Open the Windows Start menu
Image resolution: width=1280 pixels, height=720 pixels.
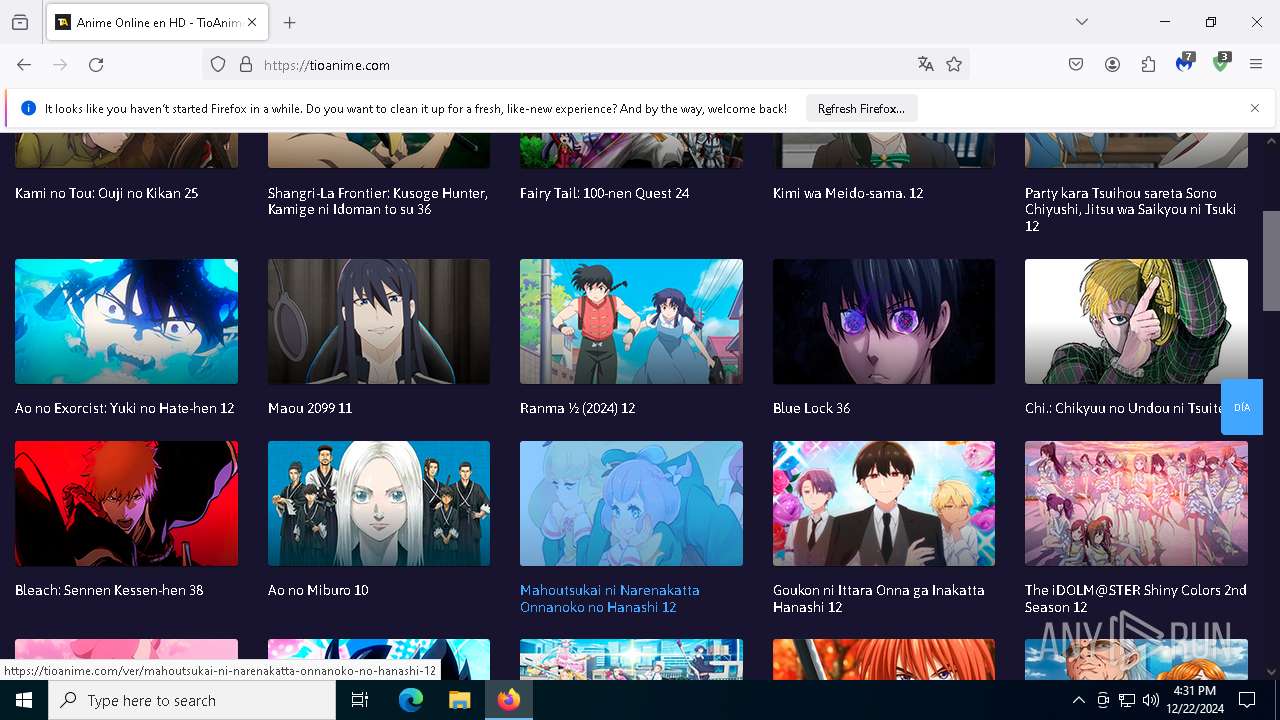point(24,700)
